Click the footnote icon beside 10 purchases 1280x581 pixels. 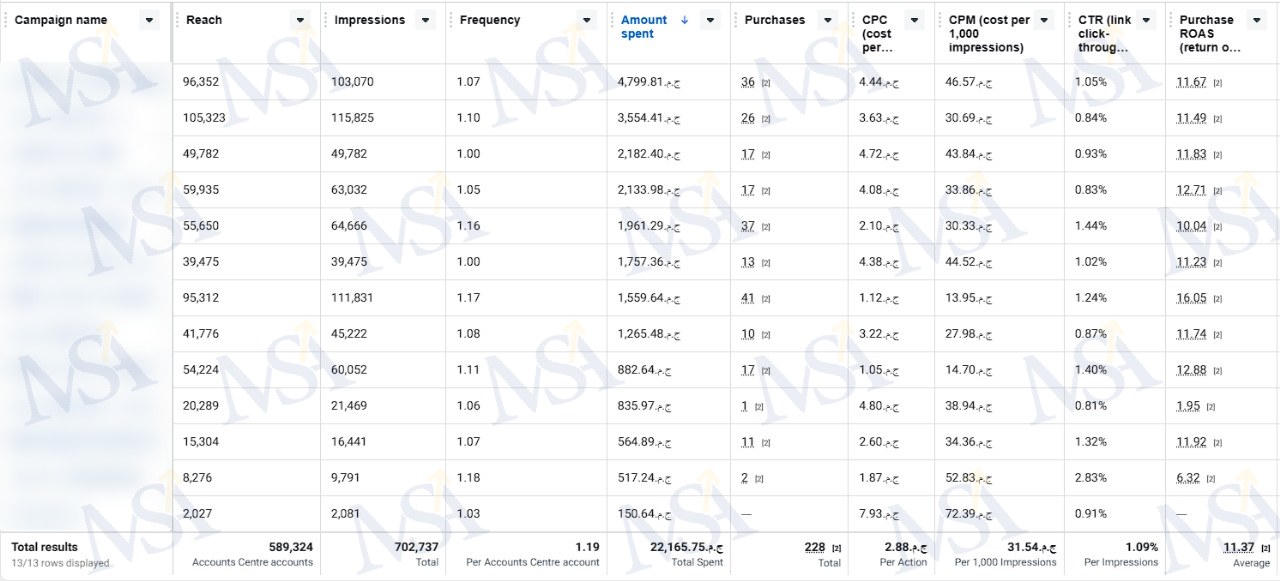click(766, 335)
